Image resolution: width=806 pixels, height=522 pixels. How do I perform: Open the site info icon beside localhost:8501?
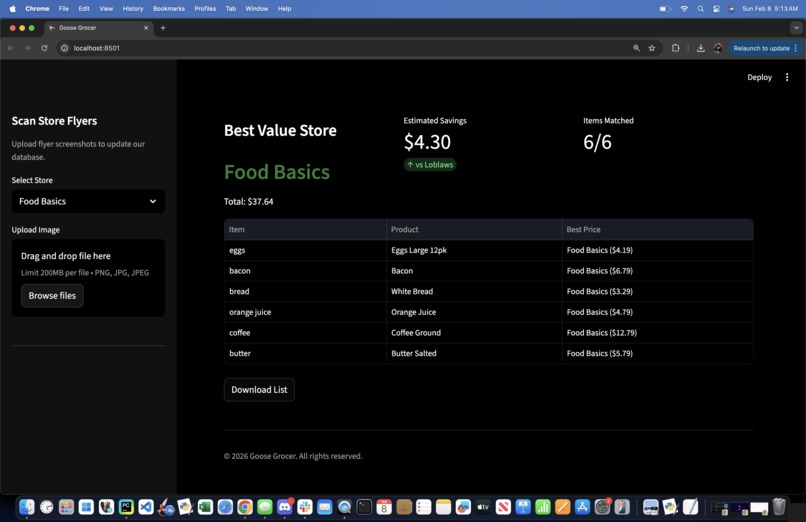(x=64, y=48)
